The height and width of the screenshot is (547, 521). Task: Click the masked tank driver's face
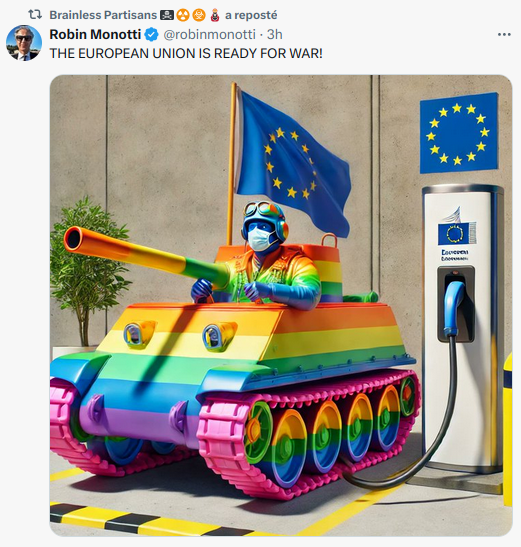tap(260, 238)
